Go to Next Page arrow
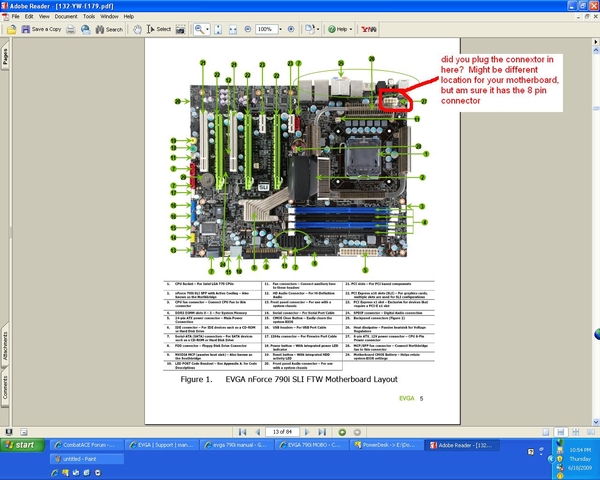This screenshot has width=600, height=480. click(307, 432)
